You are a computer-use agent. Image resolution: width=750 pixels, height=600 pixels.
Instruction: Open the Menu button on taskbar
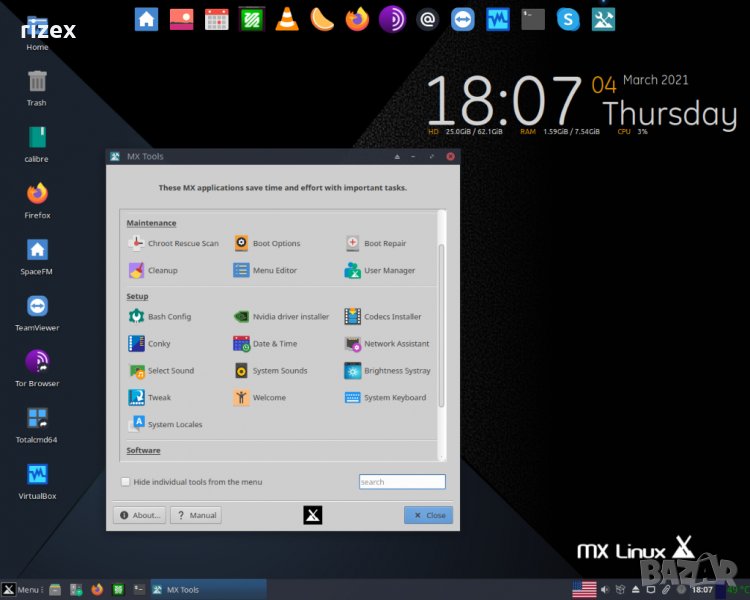[x=21, y=589]
